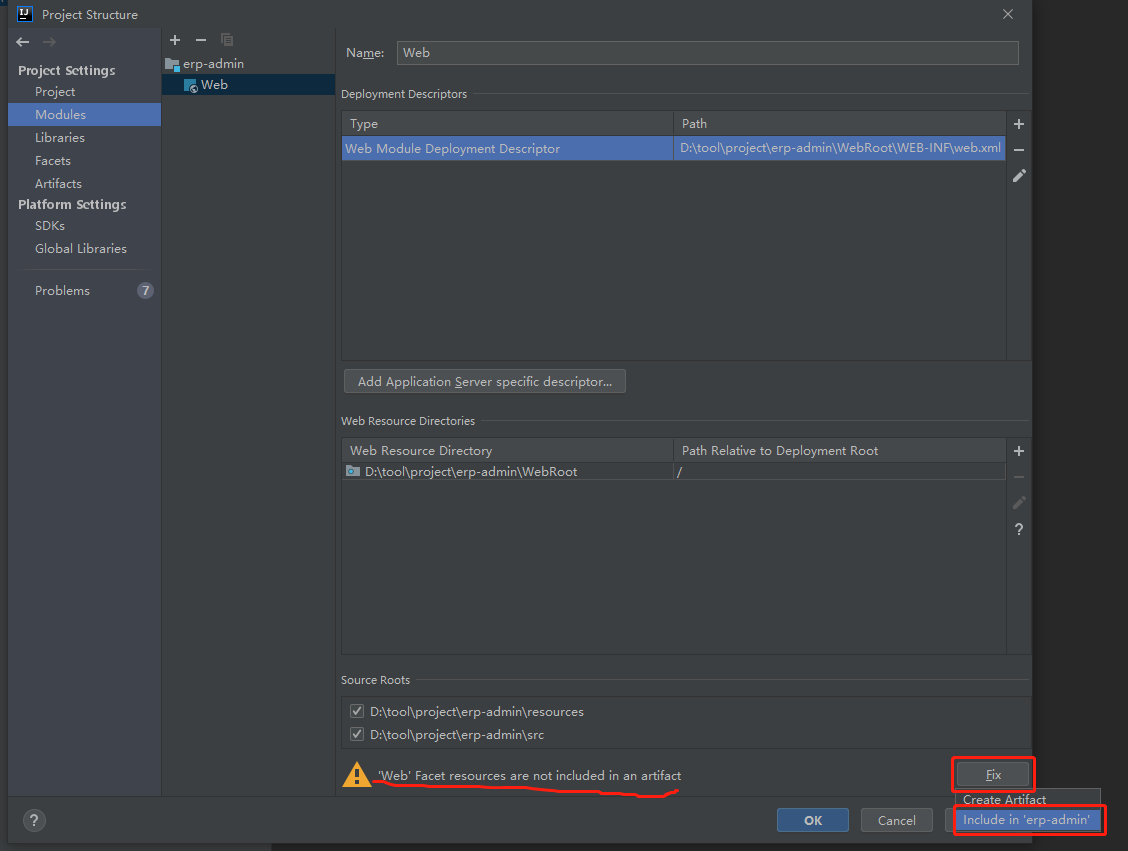This screenshot has height=851, width=1128.
Task: Toggle the erp-admin\src source root checkbox
Action: (x=357, y=734)
